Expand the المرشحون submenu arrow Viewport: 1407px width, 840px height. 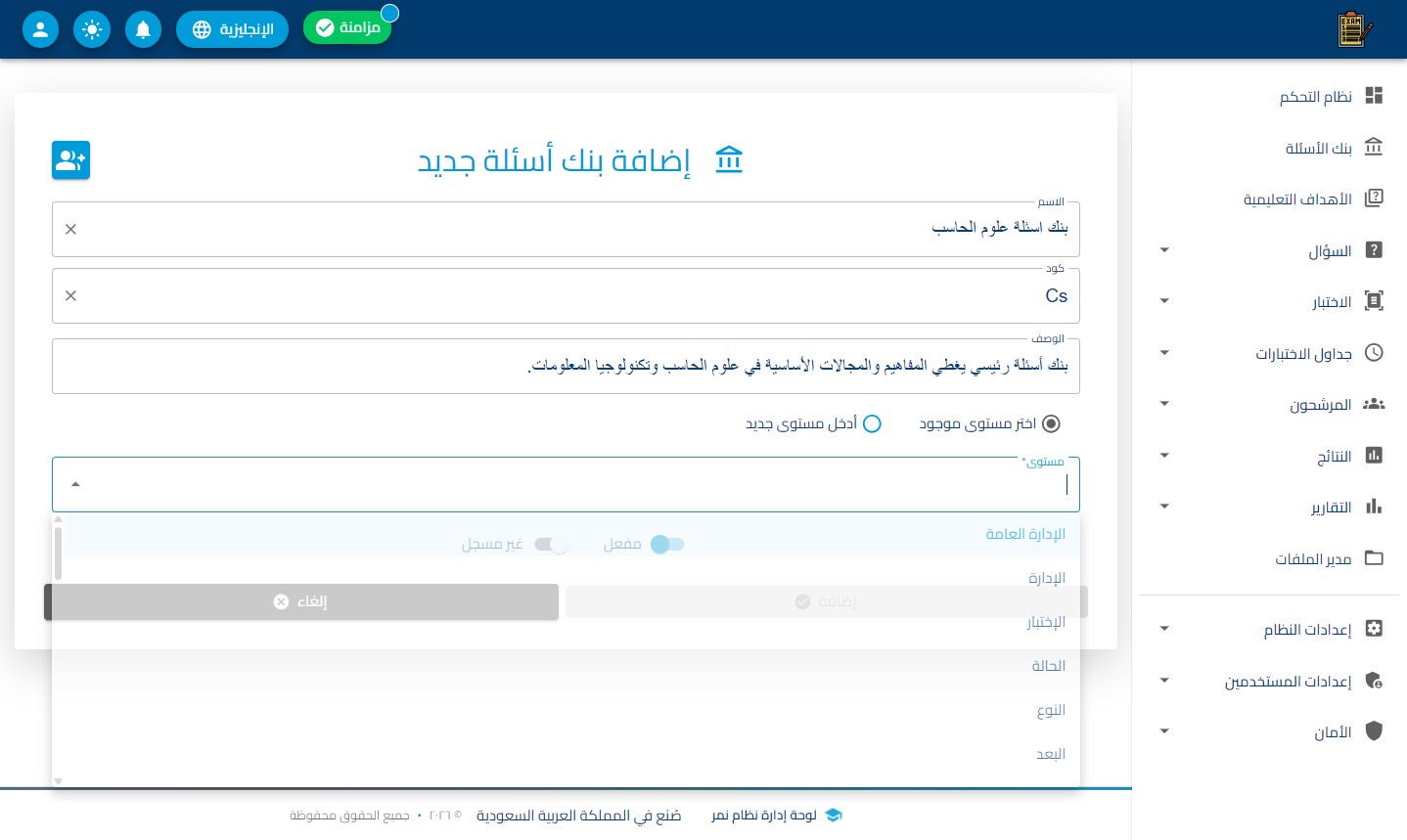(x=1164, y=404)
